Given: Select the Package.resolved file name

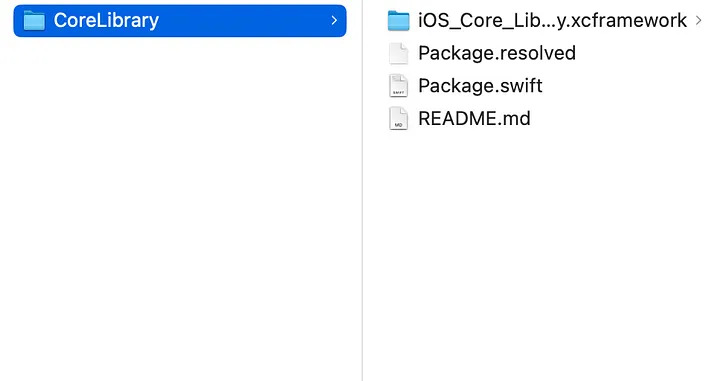Looking at the screenshot, I should tap(497, 53).
